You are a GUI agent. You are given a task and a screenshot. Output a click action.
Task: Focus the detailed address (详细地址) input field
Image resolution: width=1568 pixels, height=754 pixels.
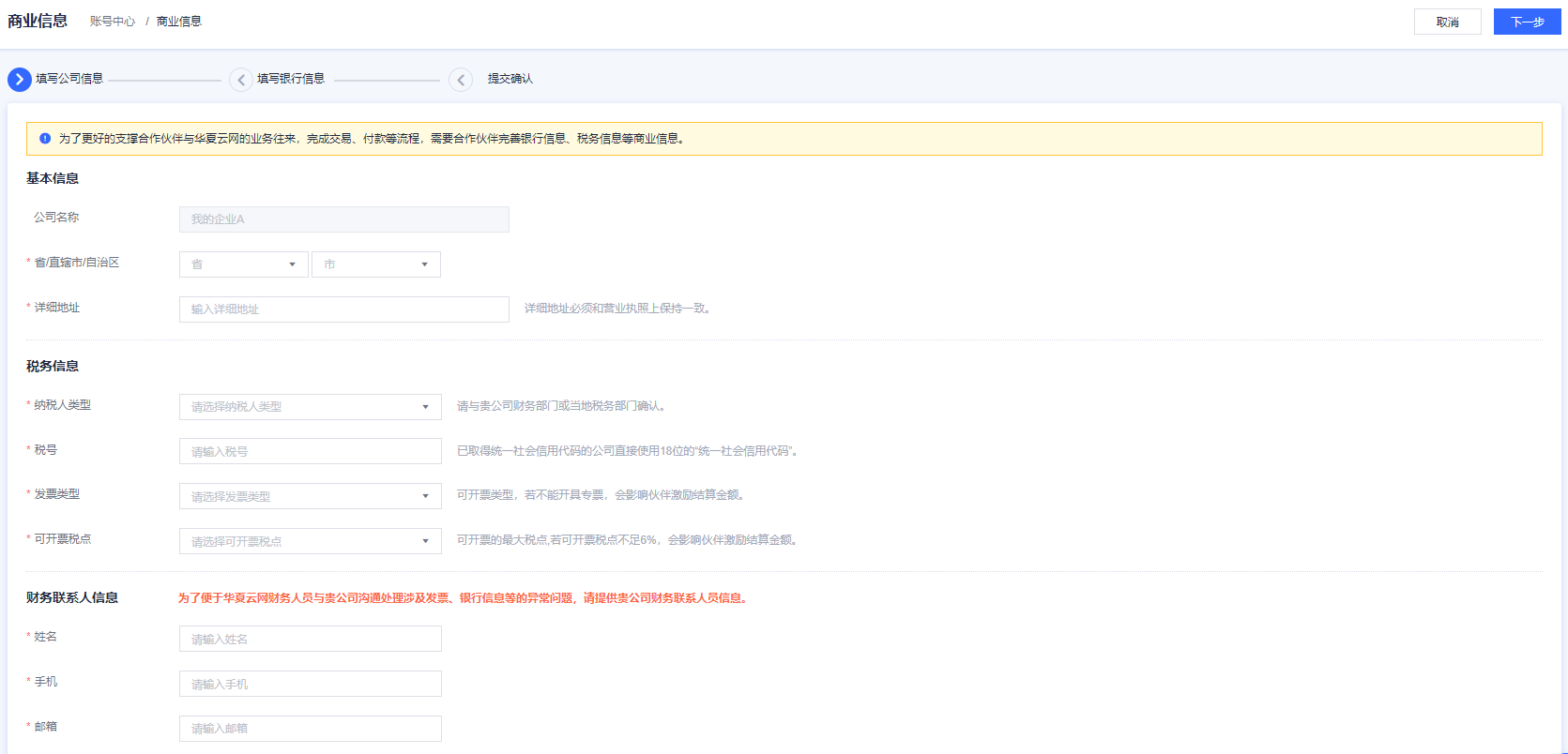point(343,309)
